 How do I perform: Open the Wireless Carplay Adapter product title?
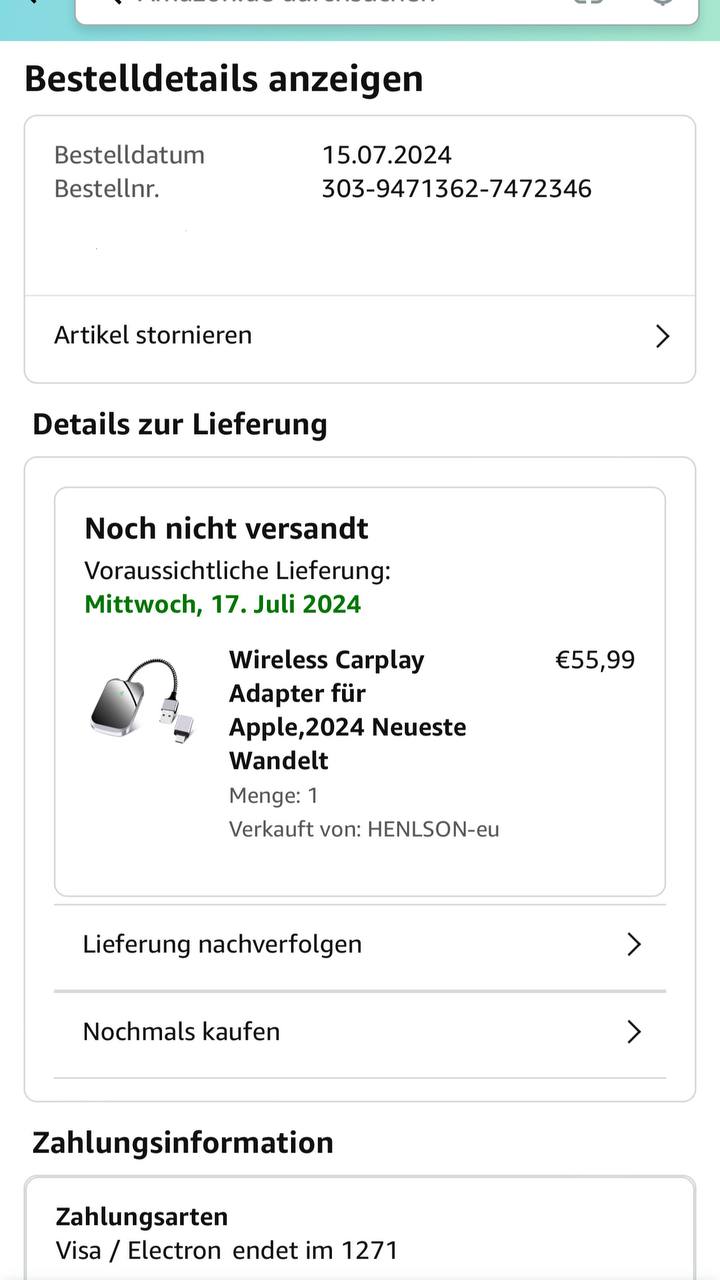[x=347, y=710]
